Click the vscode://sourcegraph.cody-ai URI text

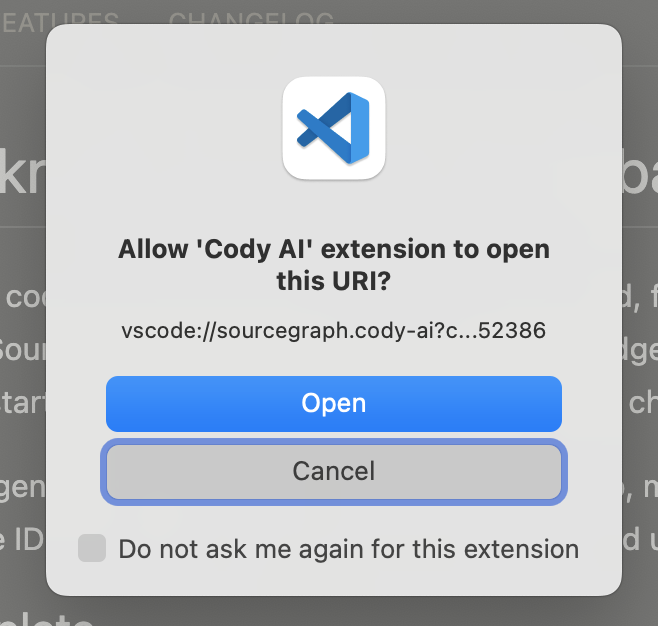point(334,331)
